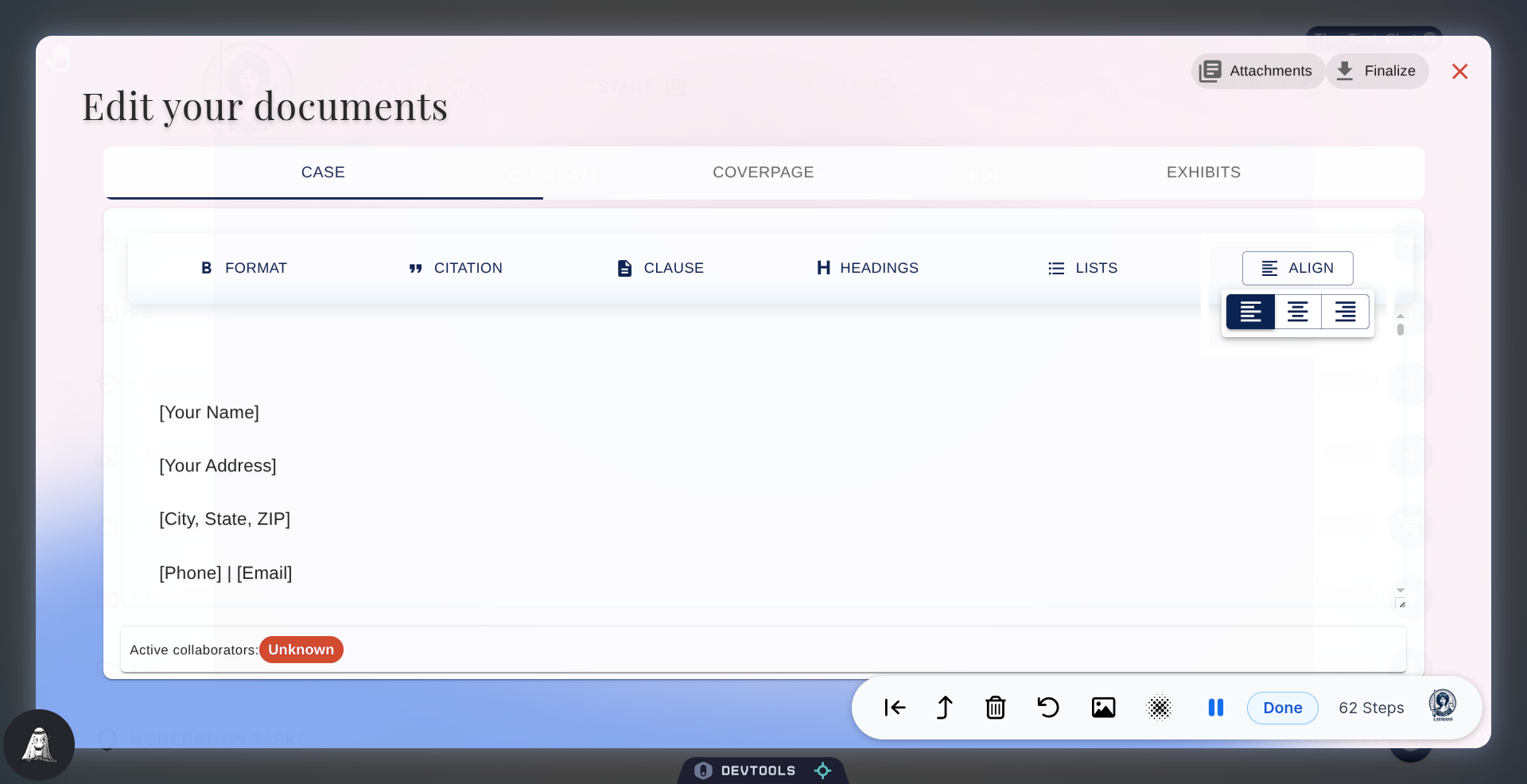The image size is (1527, 784).
Task: Open the EXHIBITS tab
Action: tap(1203, 172)
